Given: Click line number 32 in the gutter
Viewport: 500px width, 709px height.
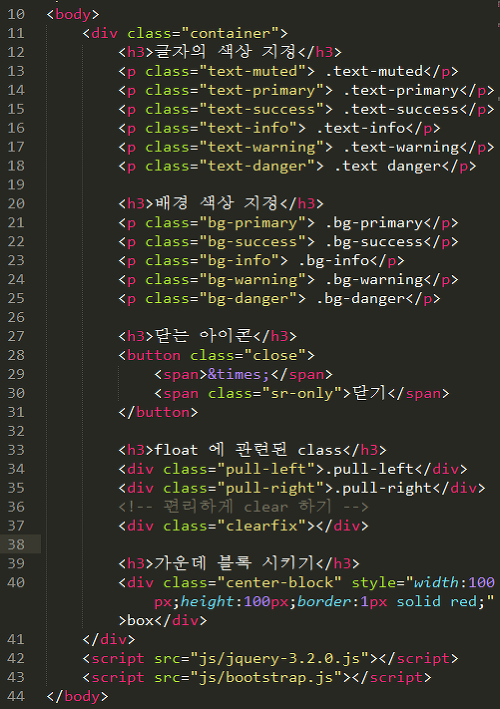Looking at the screenshot, I should point(16,431).
